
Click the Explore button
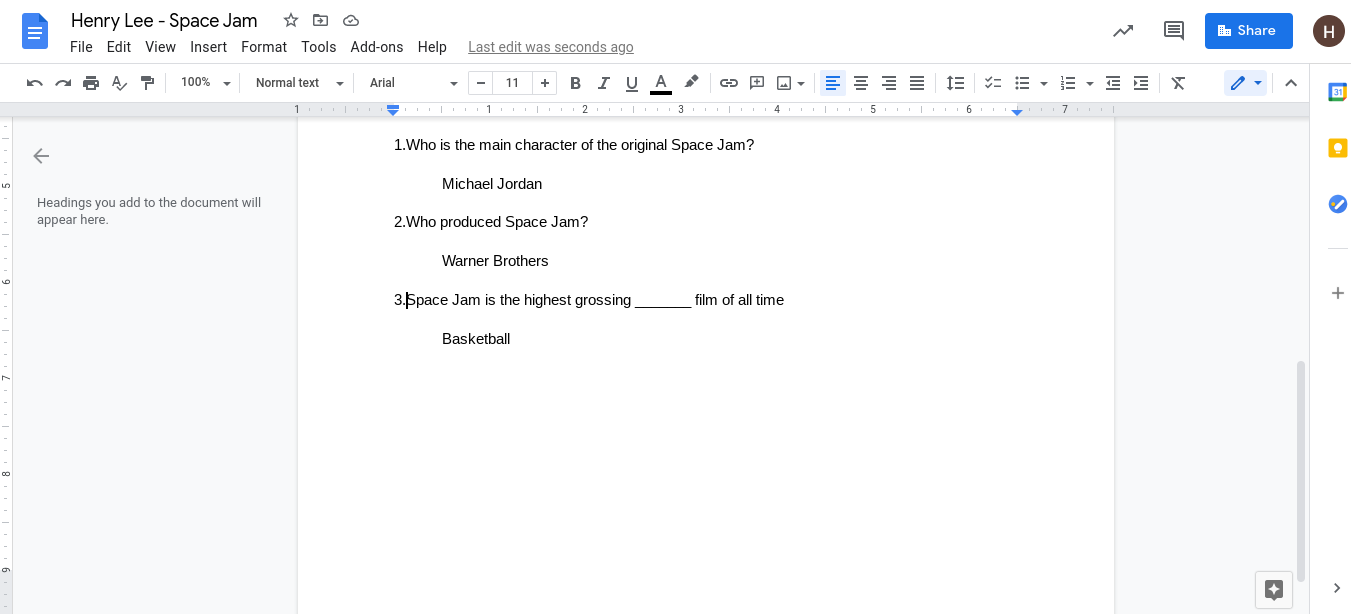[x=1274, y=589]
